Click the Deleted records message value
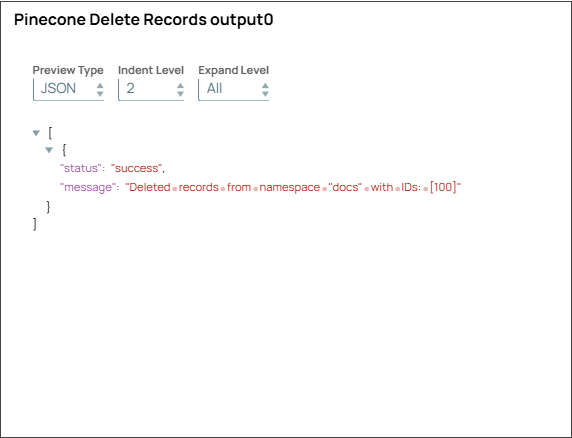572x438 pixels. point(293,187)
